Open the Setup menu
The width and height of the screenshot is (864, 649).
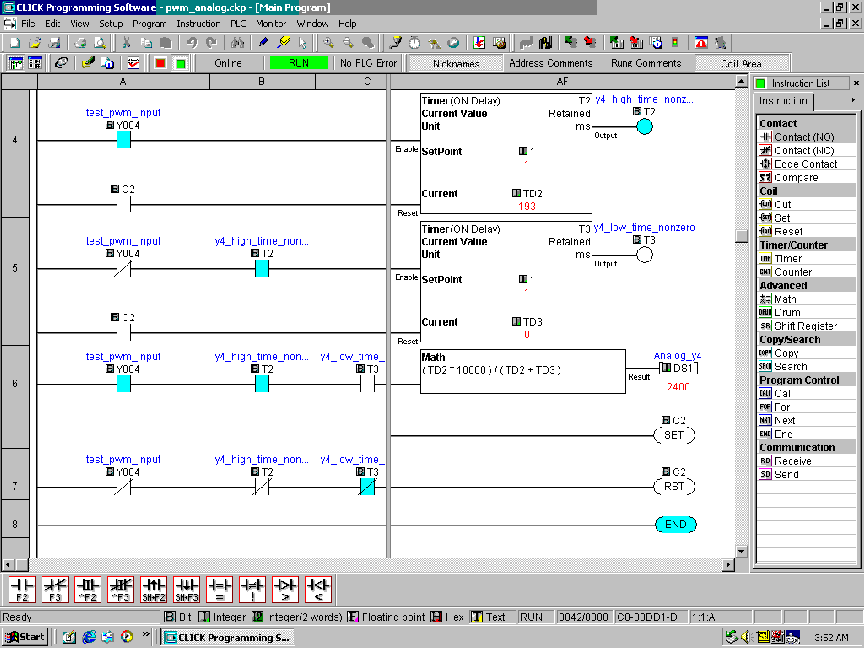tap(111, 24)
